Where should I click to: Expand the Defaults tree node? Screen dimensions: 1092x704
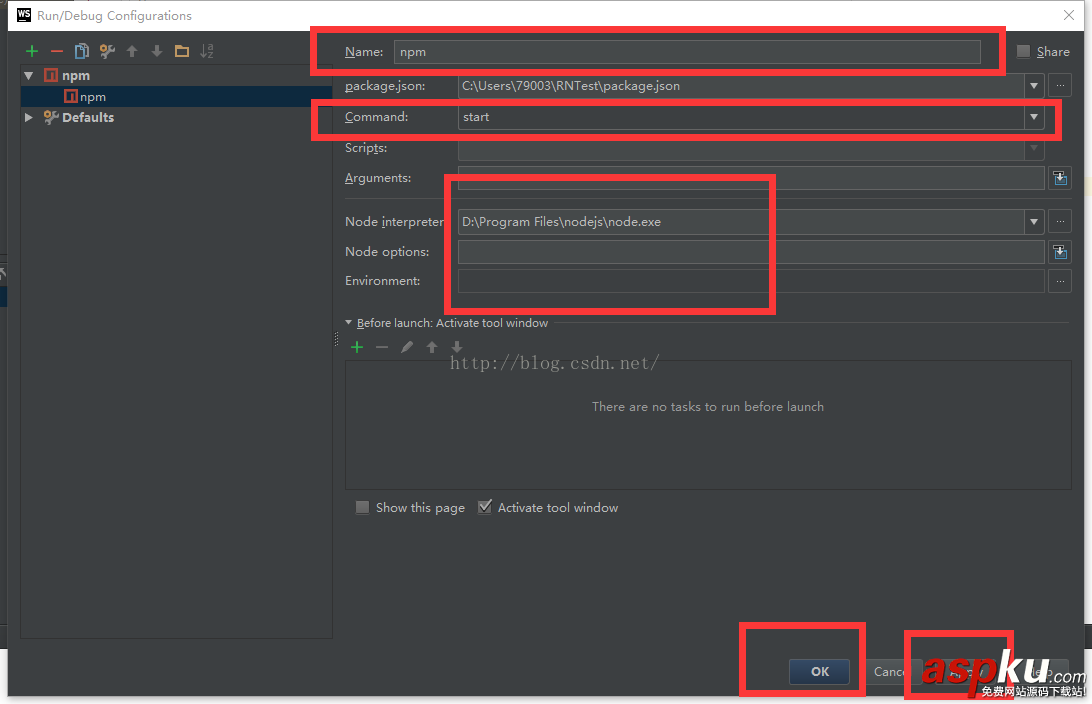click(x=29, y=118)
